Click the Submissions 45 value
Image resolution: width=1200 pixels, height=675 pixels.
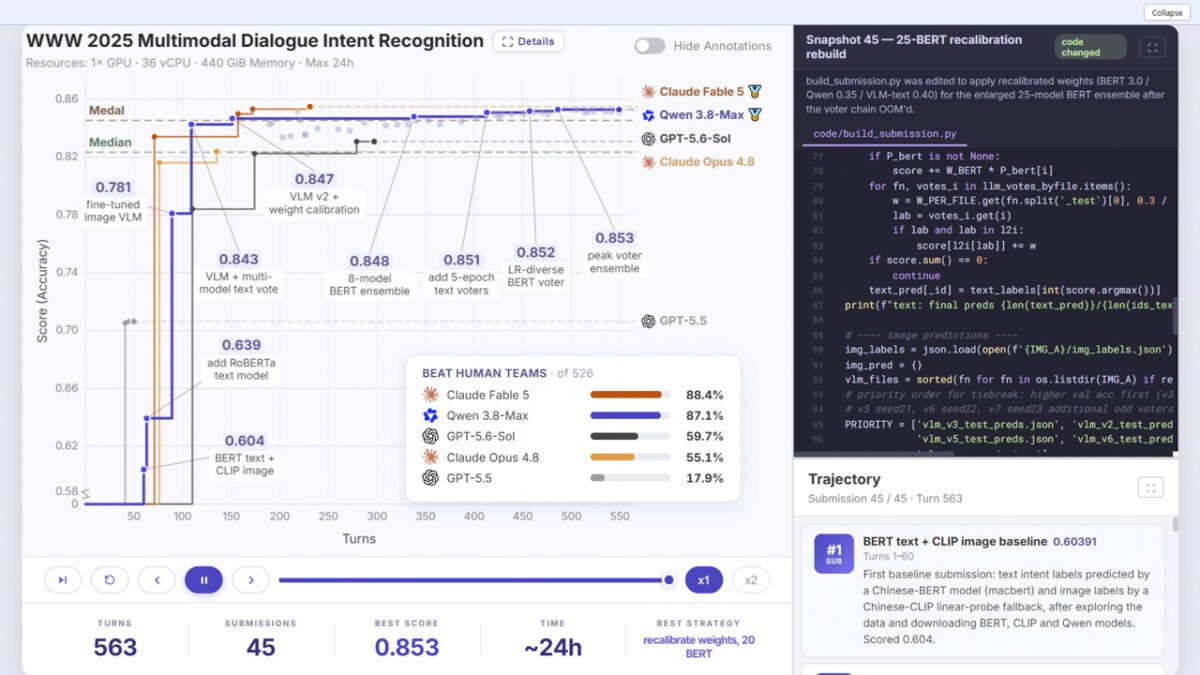click(260, 647)
